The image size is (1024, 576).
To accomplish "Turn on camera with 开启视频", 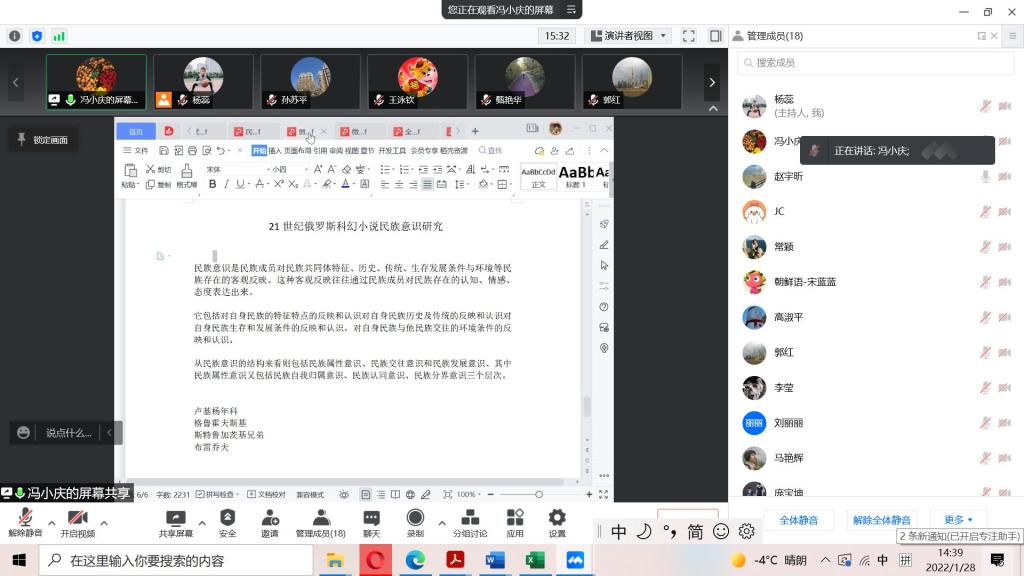I will point(77,518).
